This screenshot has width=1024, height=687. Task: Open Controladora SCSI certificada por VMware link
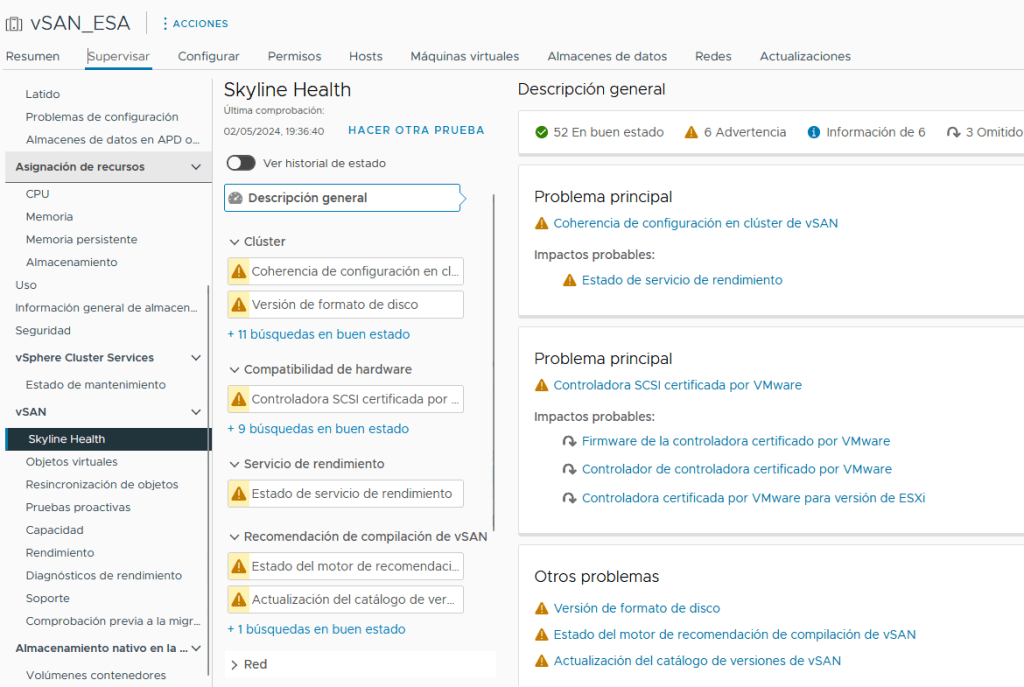[677, 385]
